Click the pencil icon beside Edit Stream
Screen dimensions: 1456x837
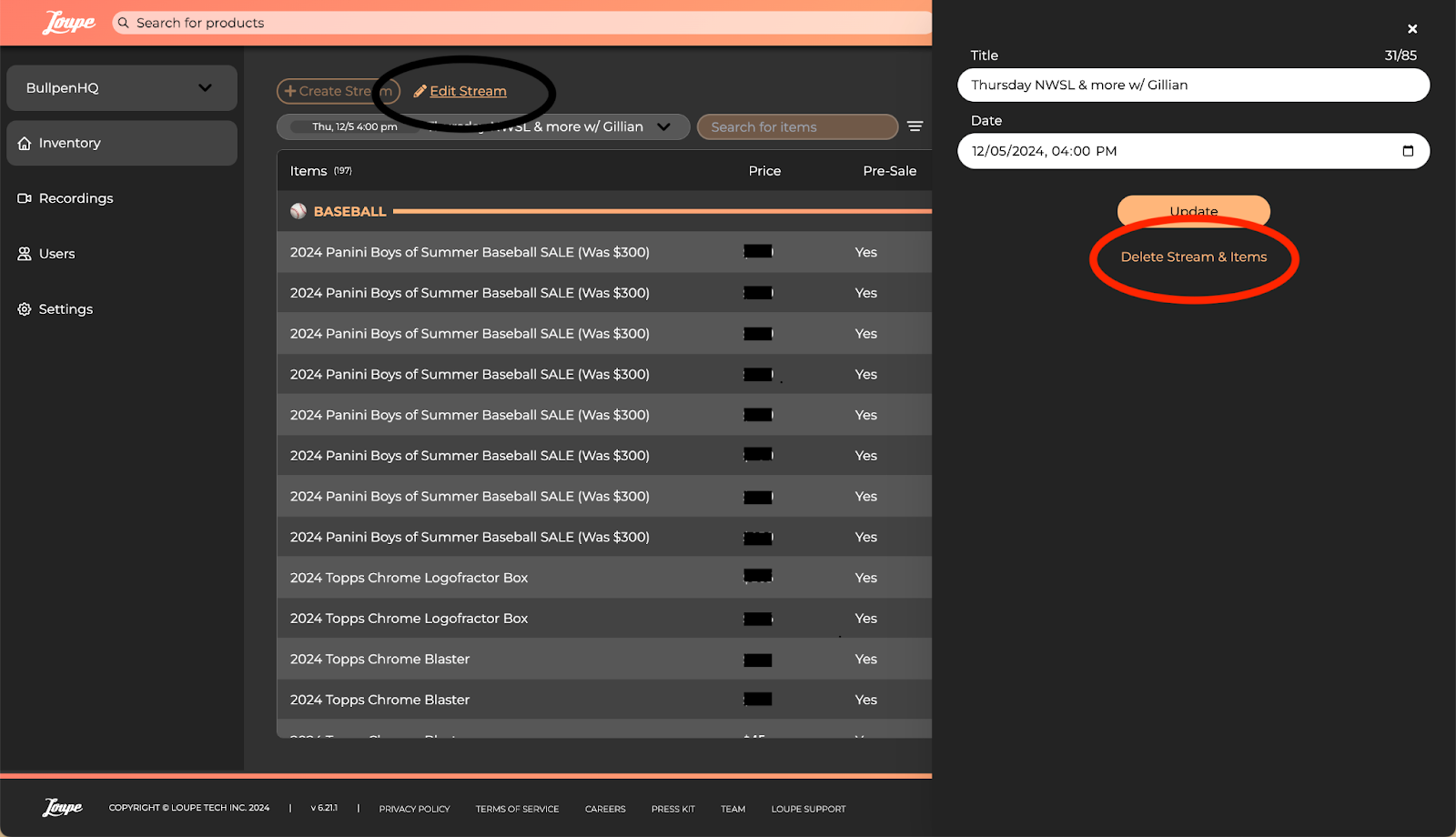click(x=420, y=91)
